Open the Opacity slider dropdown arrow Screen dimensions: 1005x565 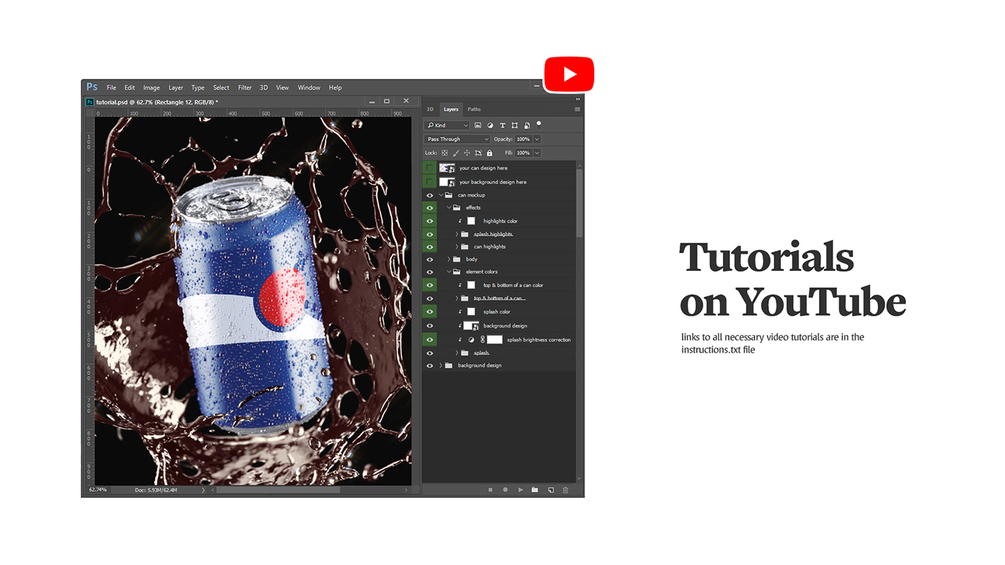[x=537, y=139]
